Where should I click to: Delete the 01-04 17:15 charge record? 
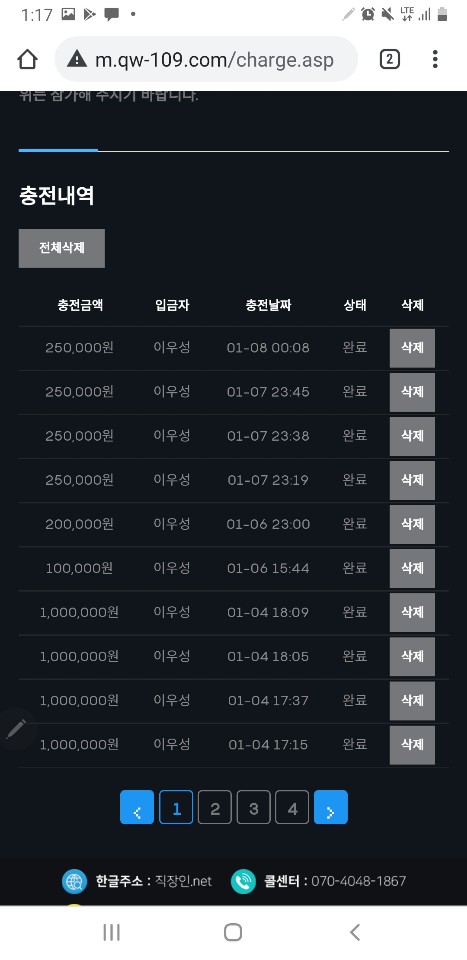(413, 744)
